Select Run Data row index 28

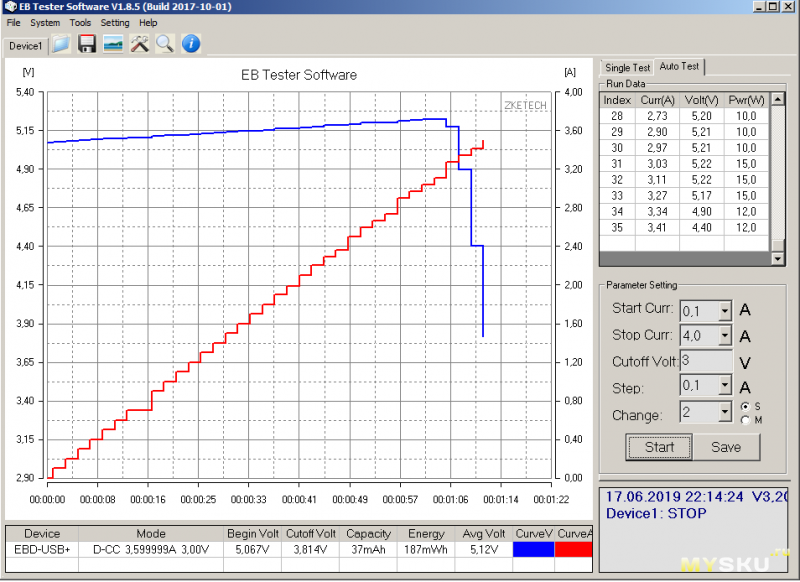tap(684, 116)
